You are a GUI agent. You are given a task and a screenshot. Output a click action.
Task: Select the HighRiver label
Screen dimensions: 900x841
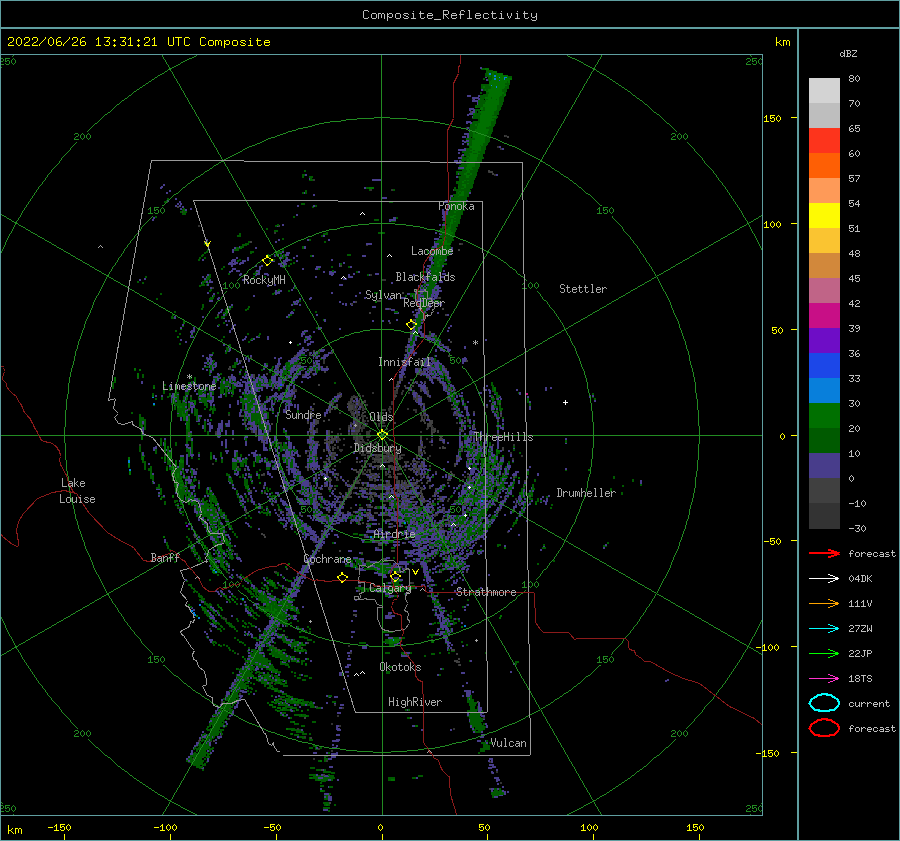[x=415, y=702]
